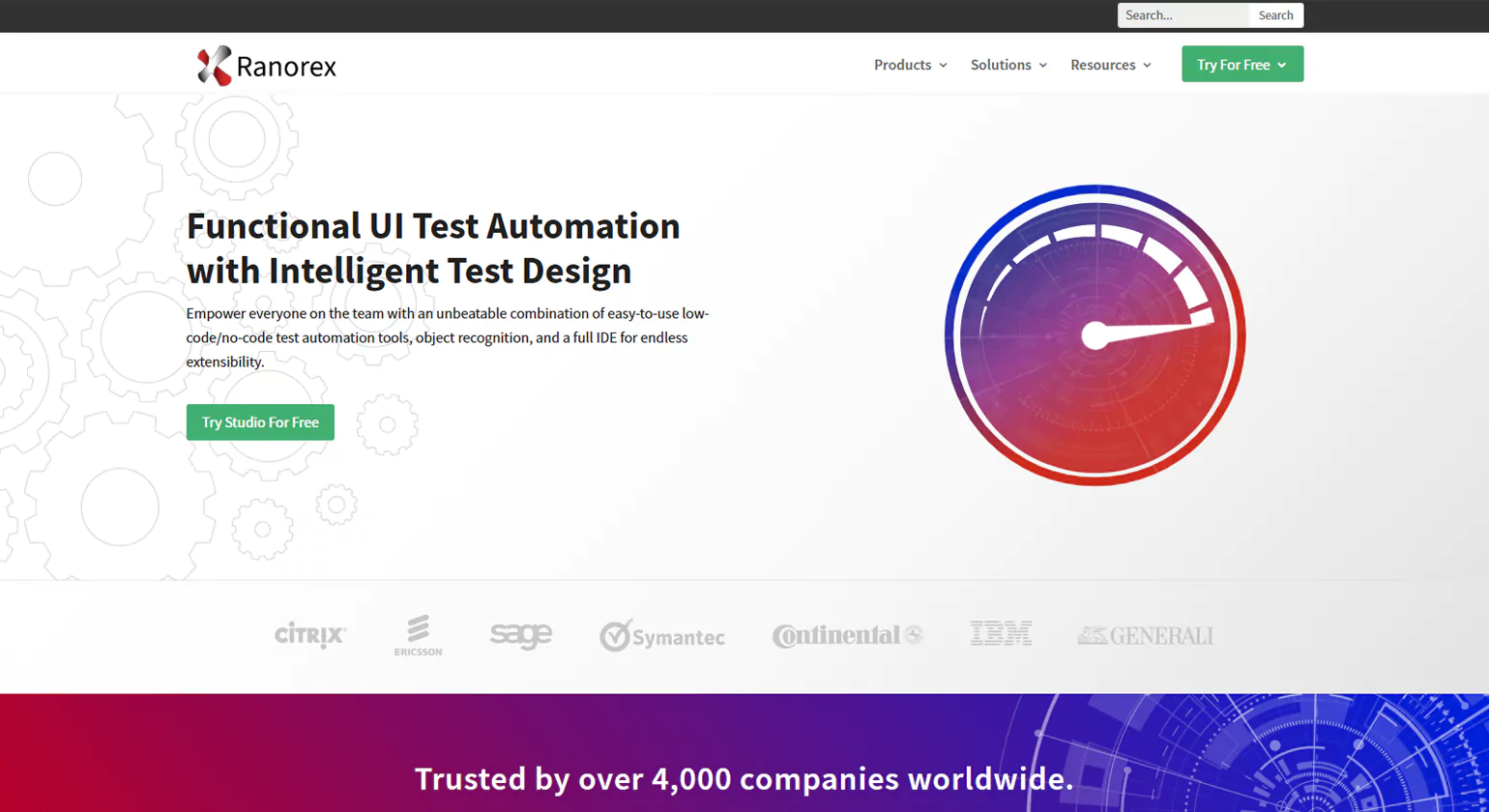Focus the Search text input field
Screen dimensions: 1489x812
pos(1182,15)
